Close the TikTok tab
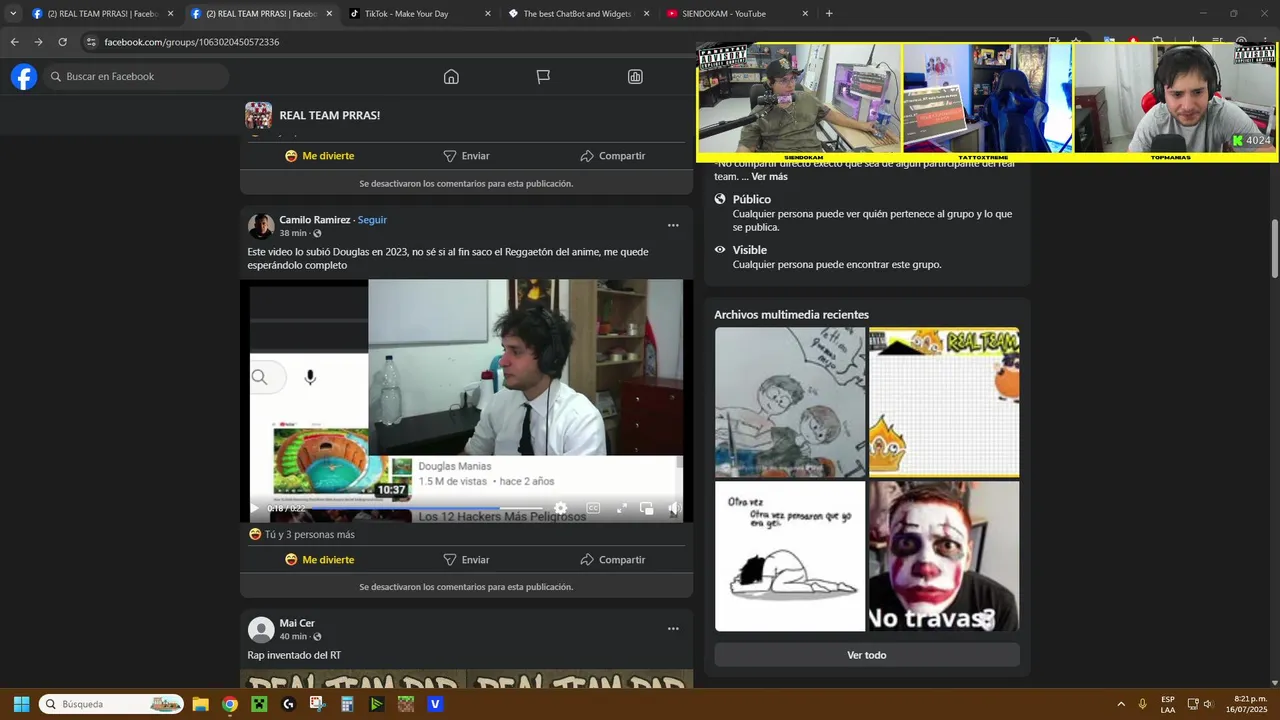This screenshot has width=1280, height=720. [x=488, y=14]
